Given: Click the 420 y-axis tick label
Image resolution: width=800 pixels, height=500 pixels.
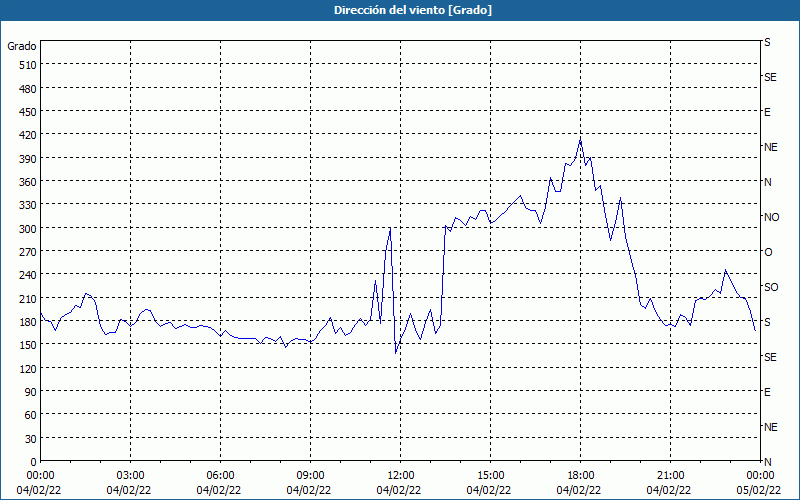Looking at the screenshot, I should click(28, 135).
